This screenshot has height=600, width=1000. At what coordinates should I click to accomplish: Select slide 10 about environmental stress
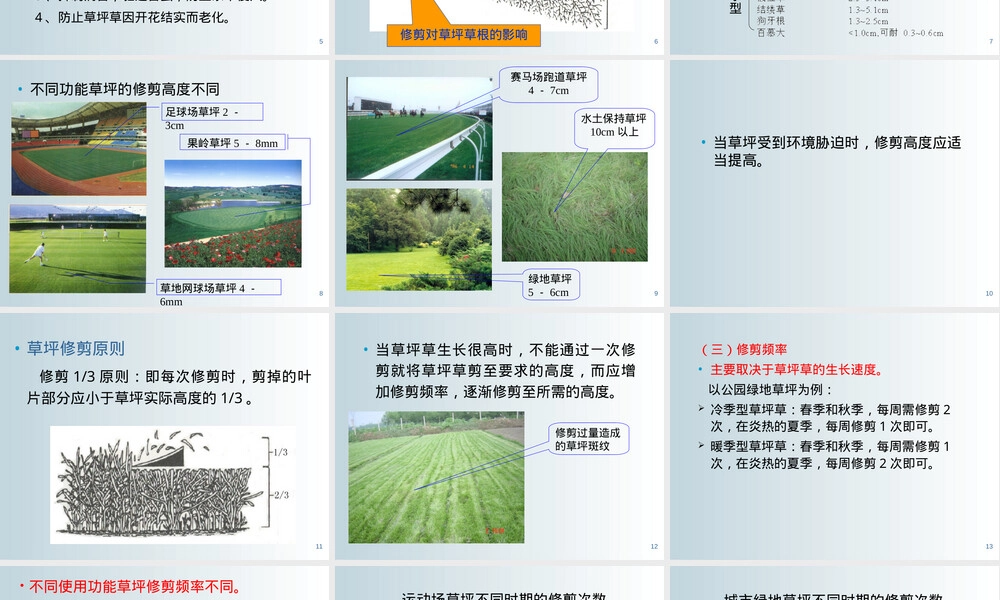835,183
